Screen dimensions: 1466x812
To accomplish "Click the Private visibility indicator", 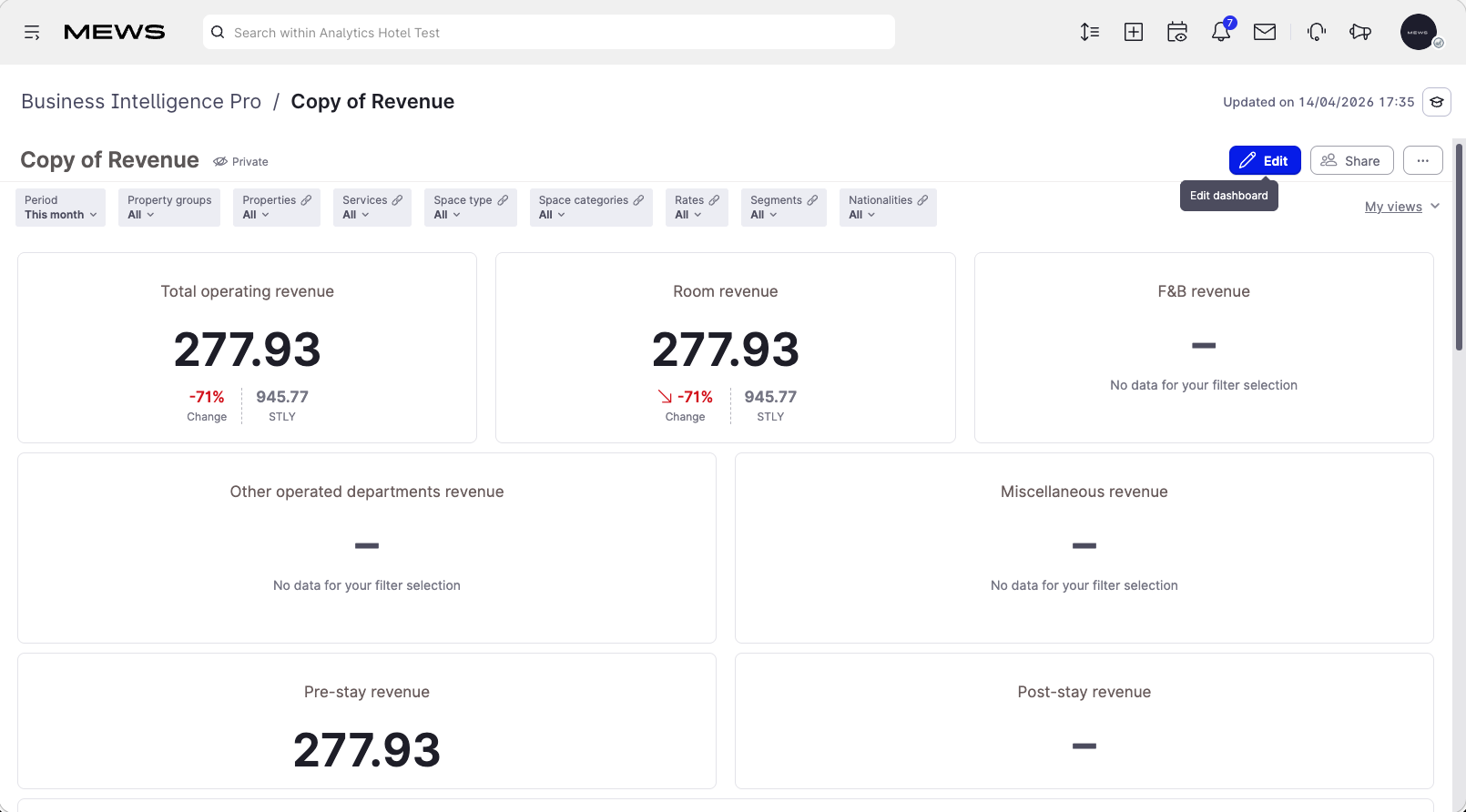I will (240, 161).
